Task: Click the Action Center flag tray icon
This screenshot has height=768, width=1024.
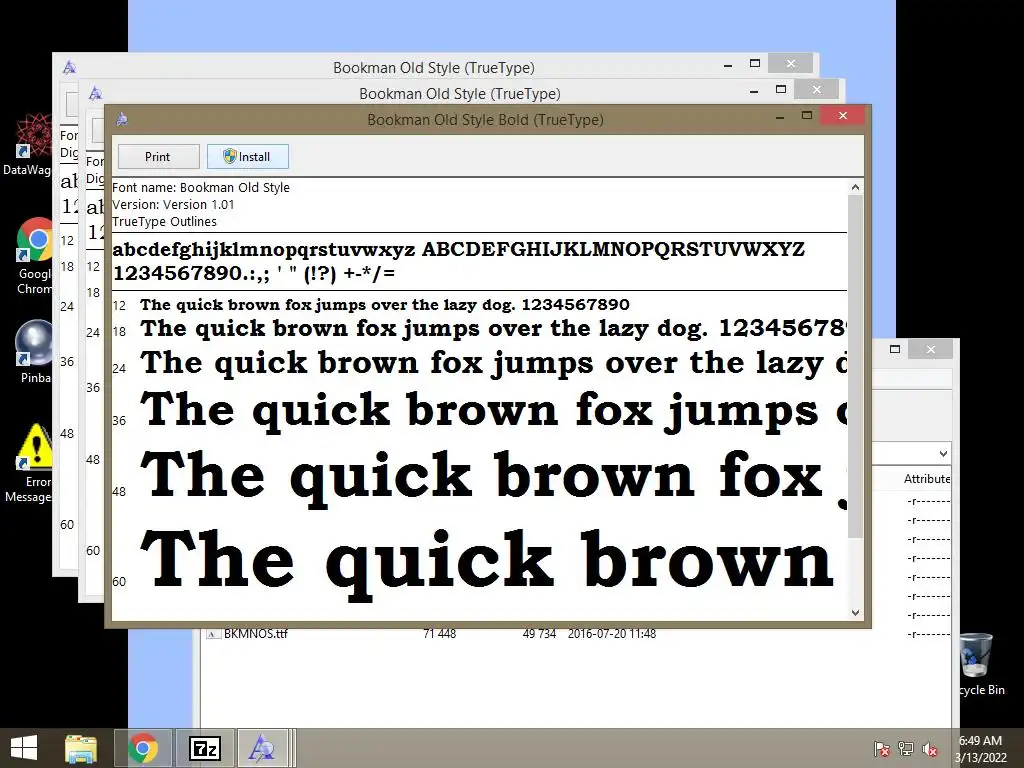Action: [x=881, y=749]
